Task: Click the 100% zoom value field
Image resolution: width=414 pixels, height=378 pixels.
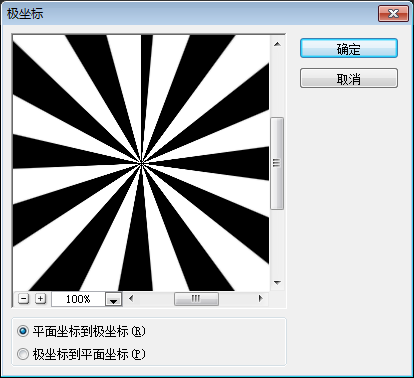Action: 78,299
